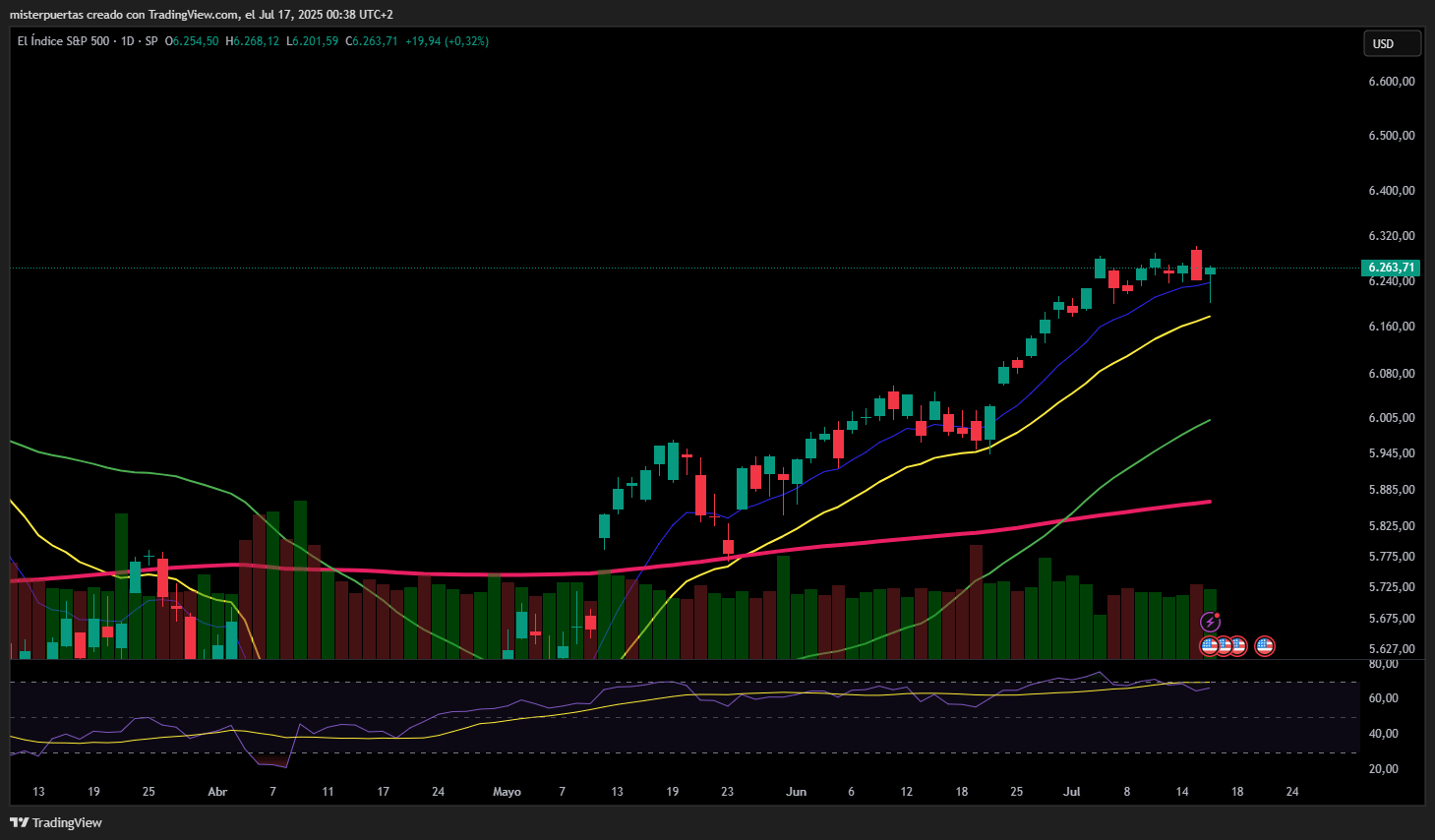Click the close value 'C6.263,71' in legend
The image size is (1435, 840).
pyautogui.click(x=372, y=41)
